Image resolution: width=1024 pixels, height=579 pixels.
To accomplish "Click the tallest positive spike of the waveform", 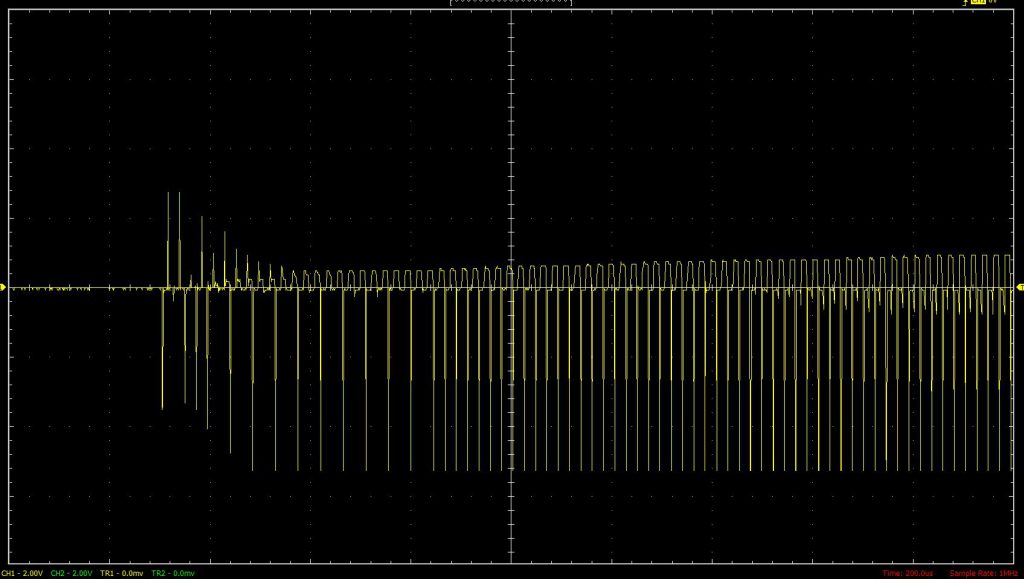I will 168,193.
